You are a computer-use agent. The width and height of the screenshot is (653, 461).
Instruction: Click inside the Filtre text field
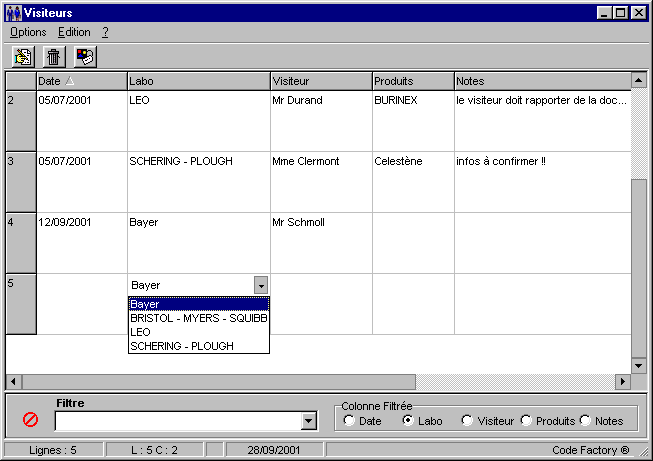(x=178, y=421)
